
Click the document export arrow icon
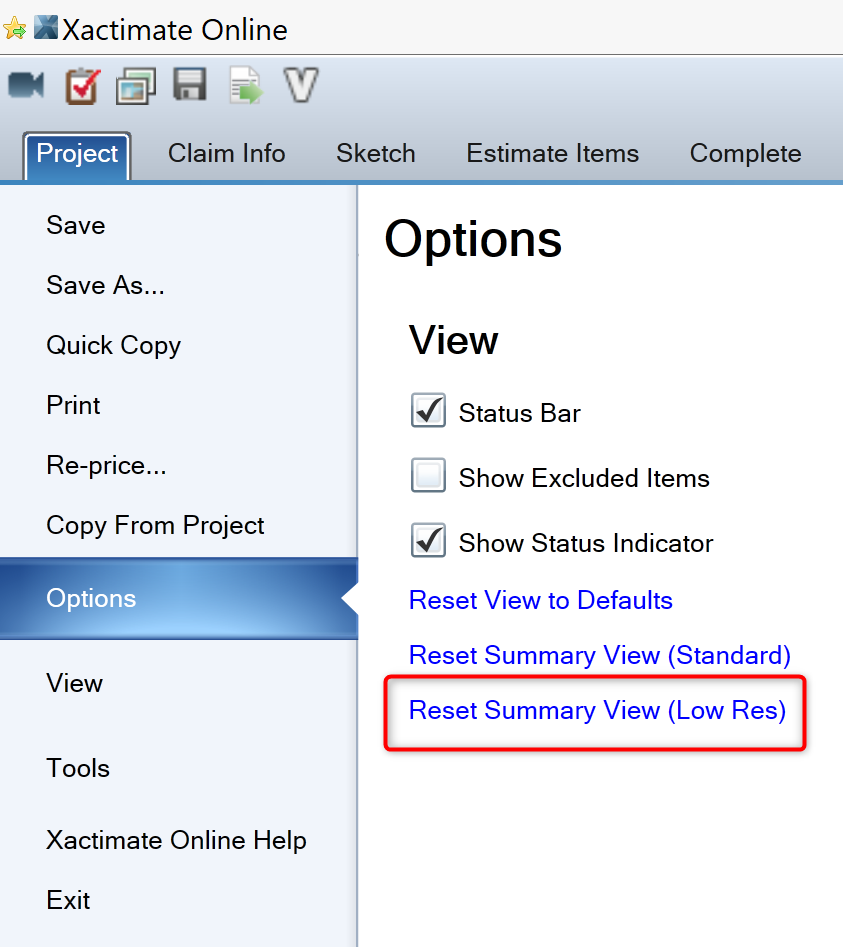pyautogui.click(x=246, y=86)
